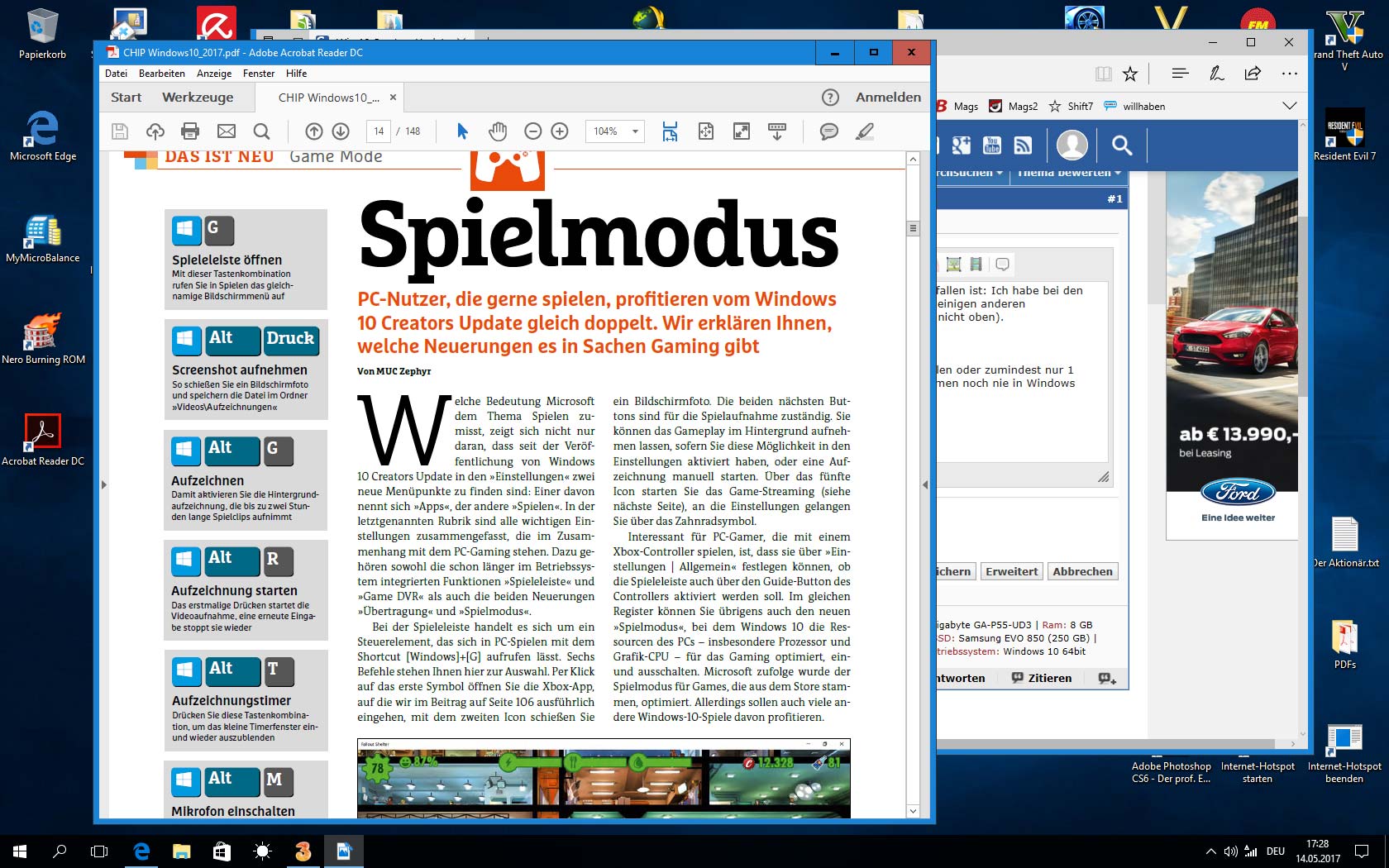The image size is (1389, 868).
Task: Click the Erweitert button in forum
Action: pos(1011,571)
